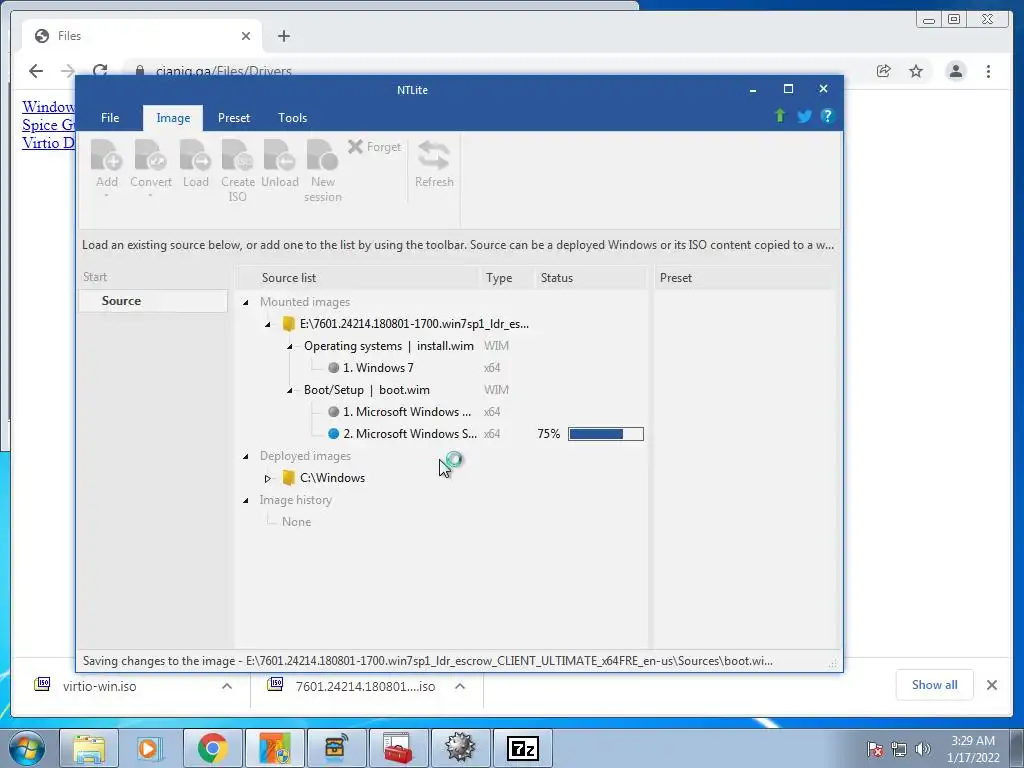Click the Chrome share page icon
The image size is (1024, 768).
(x=884, y=71)
